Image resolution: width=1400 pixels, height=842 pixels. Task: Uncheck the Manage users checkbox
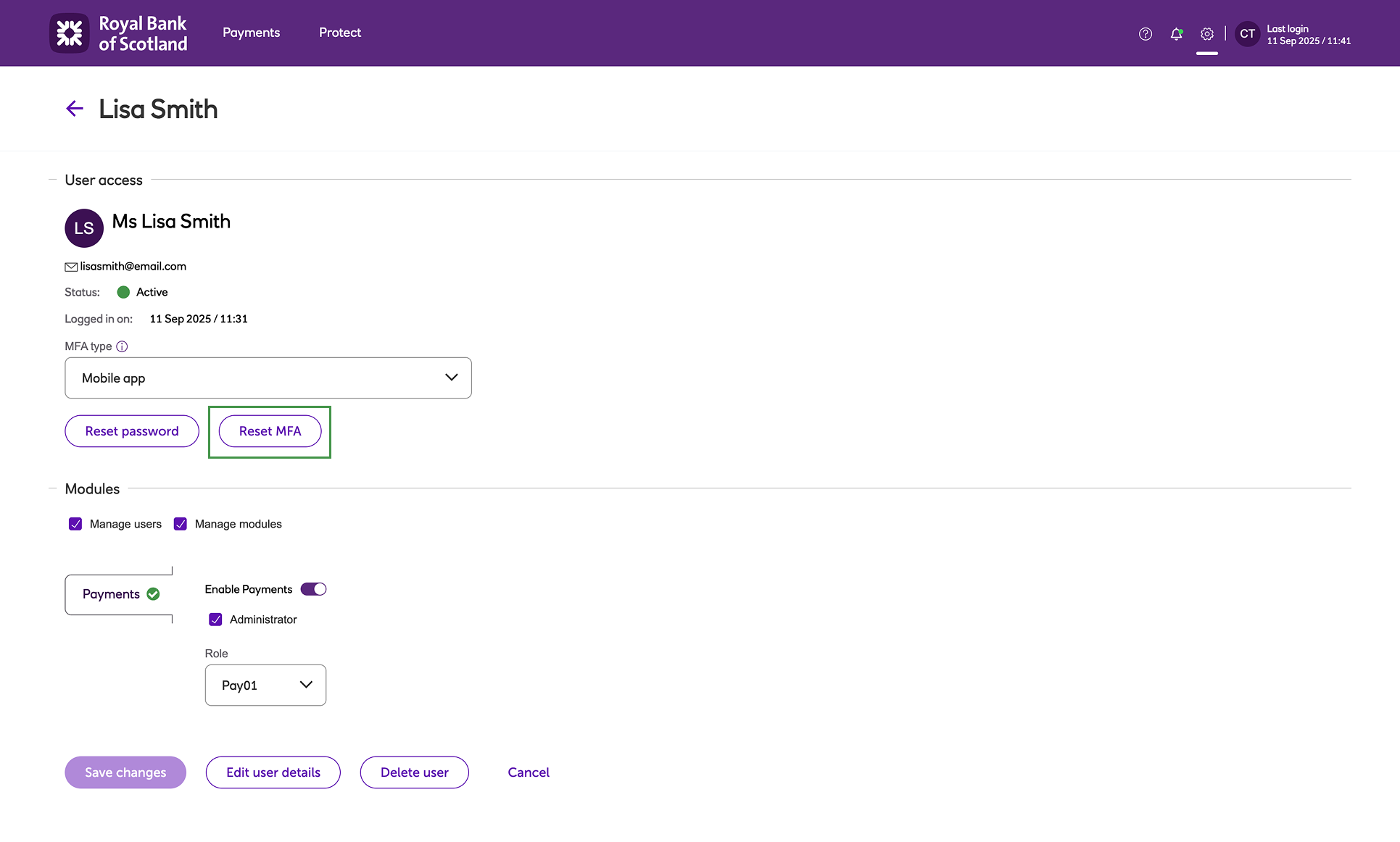pos(75,524)
